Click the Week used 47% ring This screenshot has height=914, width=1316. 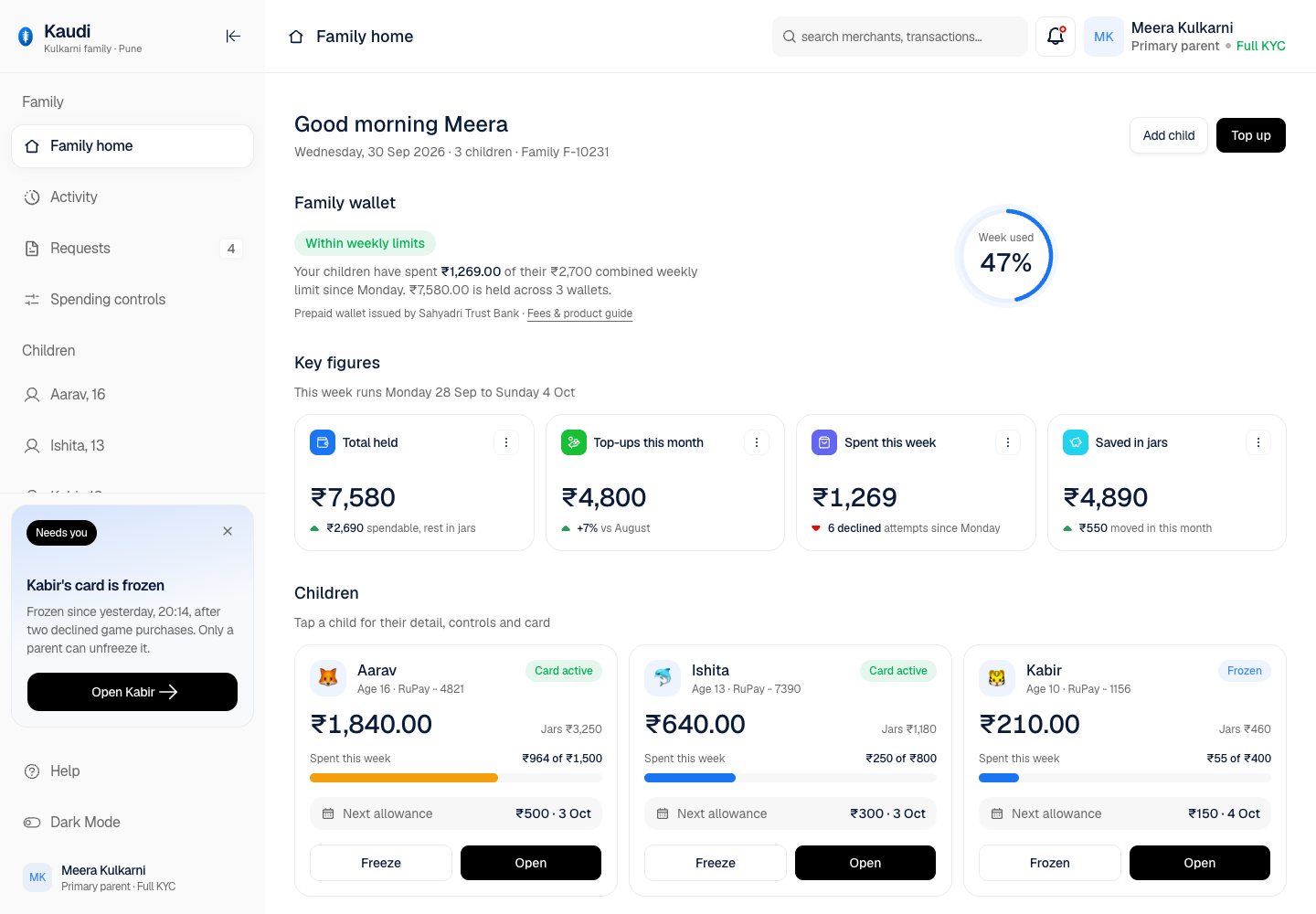[x=1006, y=256]
